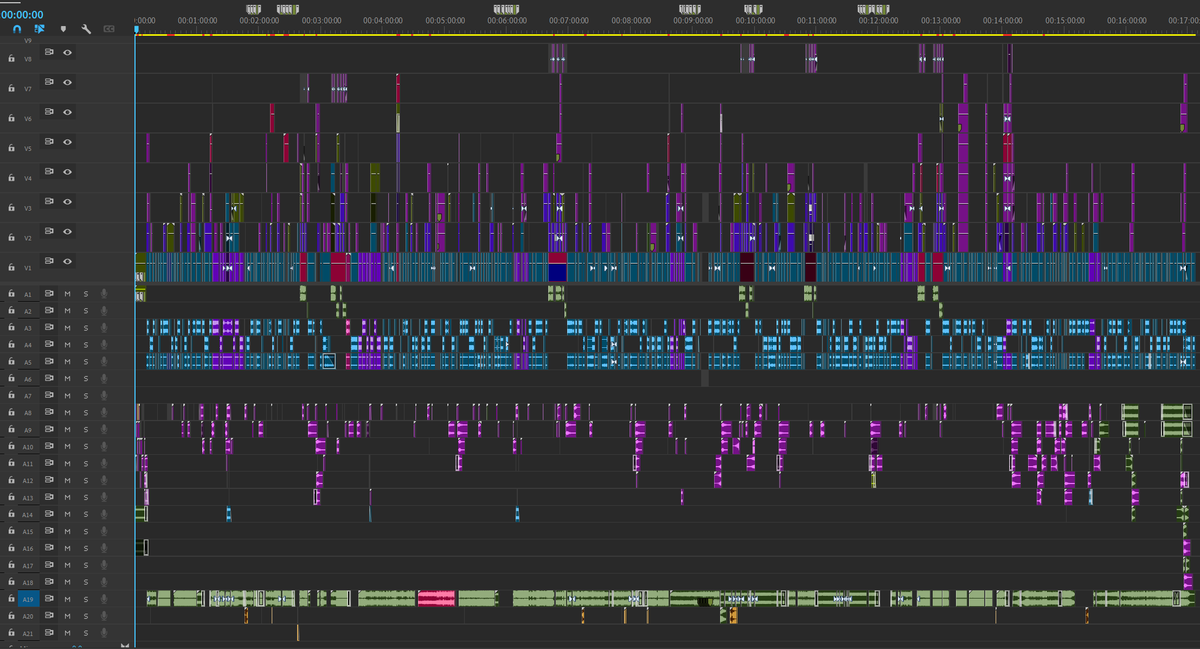Solo audio track A3

pyautogui.click(x=86, y=328)
